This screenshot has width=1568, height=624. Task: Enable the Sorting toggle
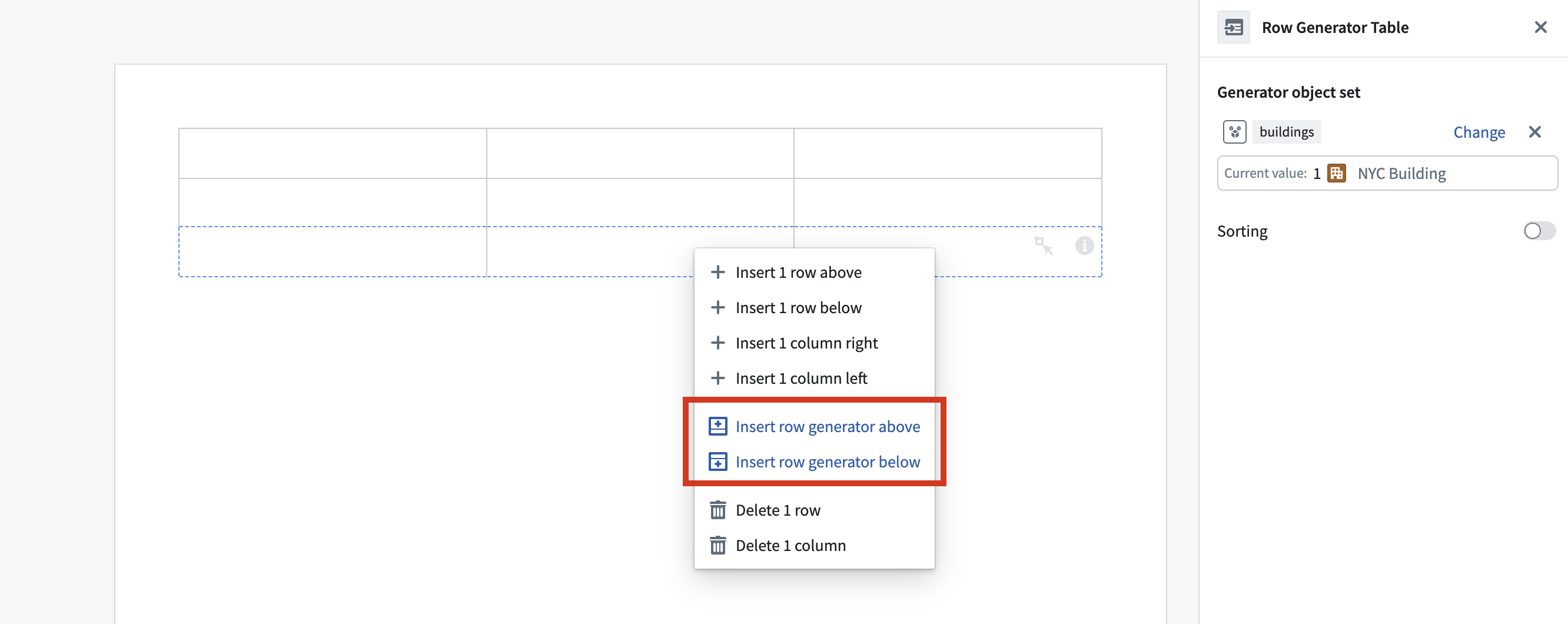click(1539, 231)
